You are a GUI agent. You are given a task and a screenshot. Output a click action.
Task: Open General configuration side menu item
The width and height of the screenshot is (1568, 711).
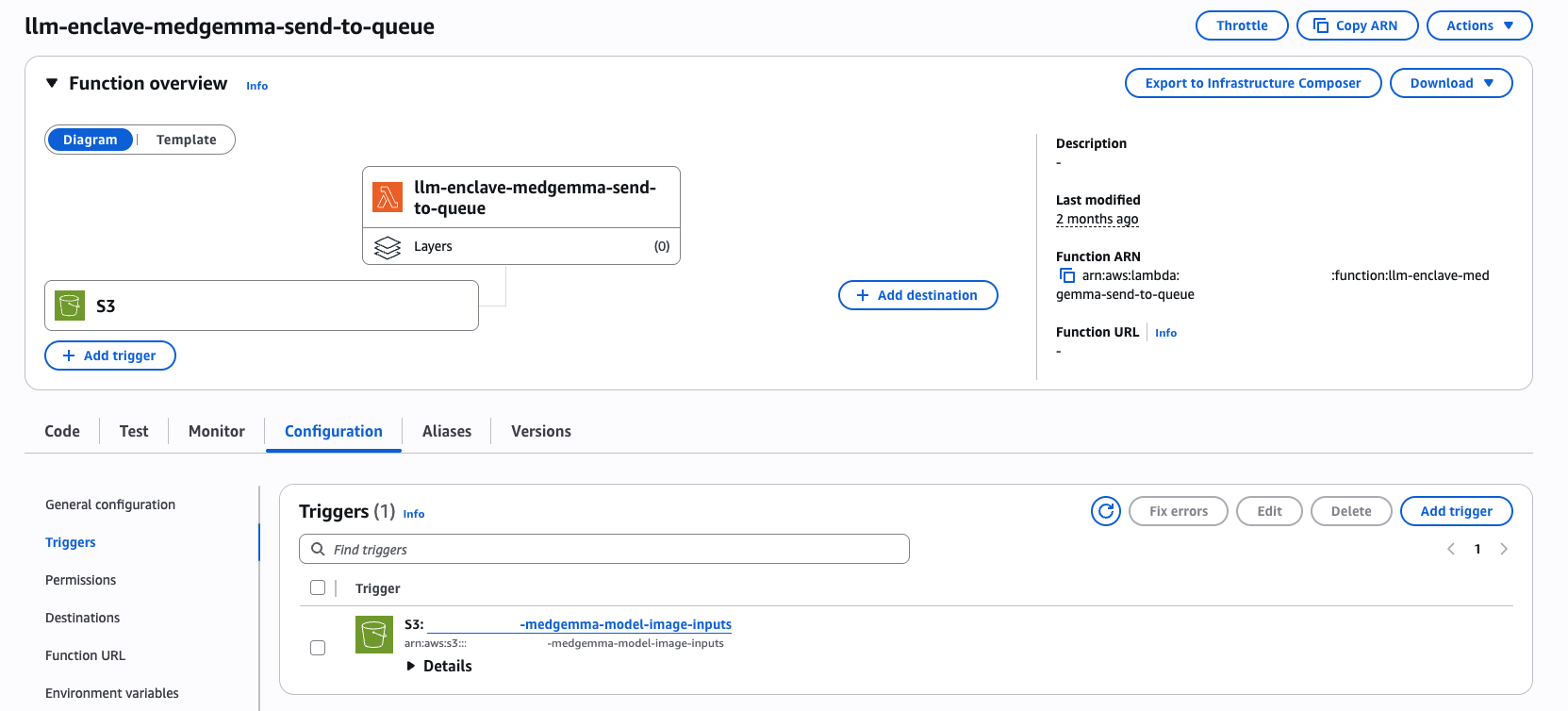[110, 504]
